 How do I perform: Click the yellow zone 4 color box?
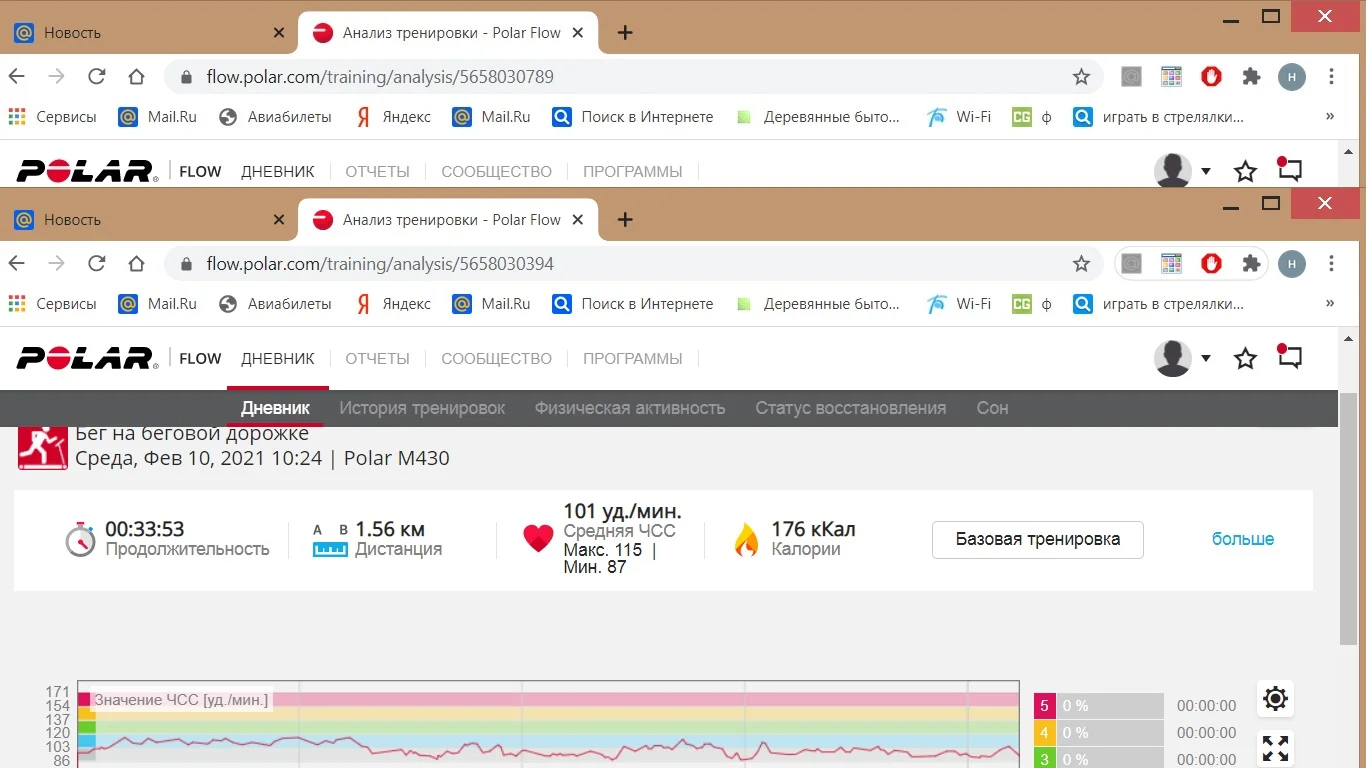click(x=1045, y=733)
